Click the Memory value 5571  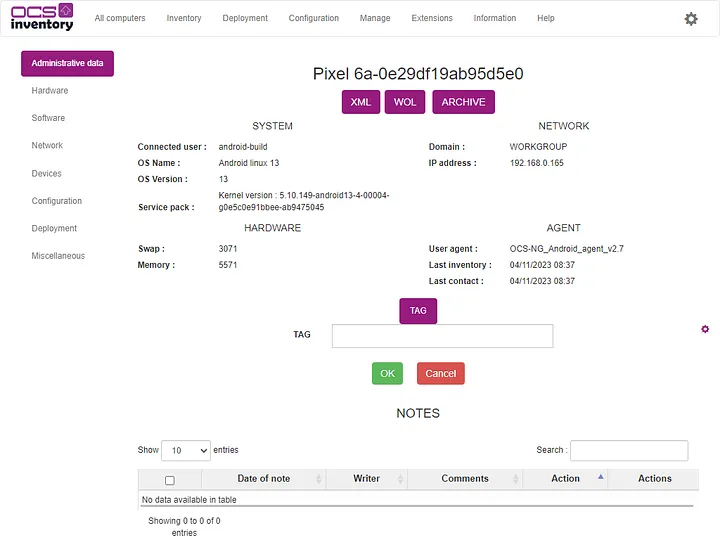(x=228, y=265)
